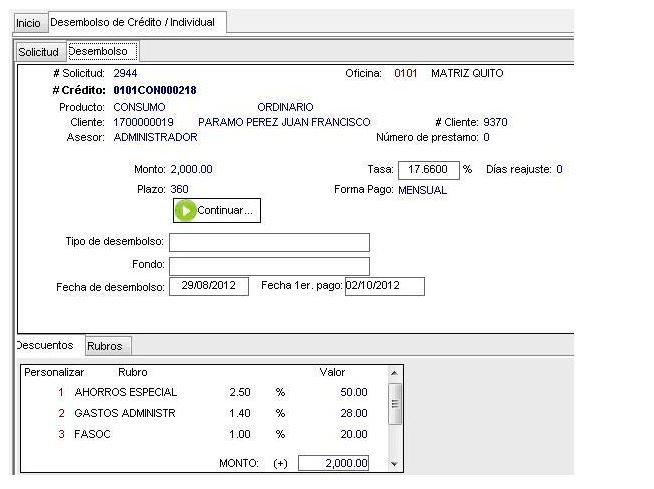This screenshot has height=489, width=654.
Task: Click the 1.00 percent rate cell
Action: (240, 434)
